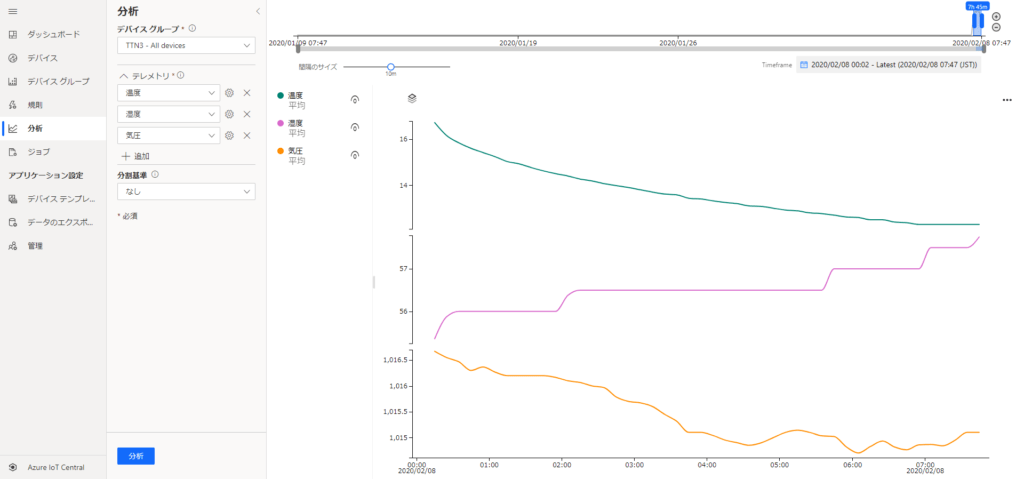Image resolution: width=1024 pixels, height=479 pixels.
Task: Toggle visibility of 気圧 series in legend
Action: click(x=354, y=155)
